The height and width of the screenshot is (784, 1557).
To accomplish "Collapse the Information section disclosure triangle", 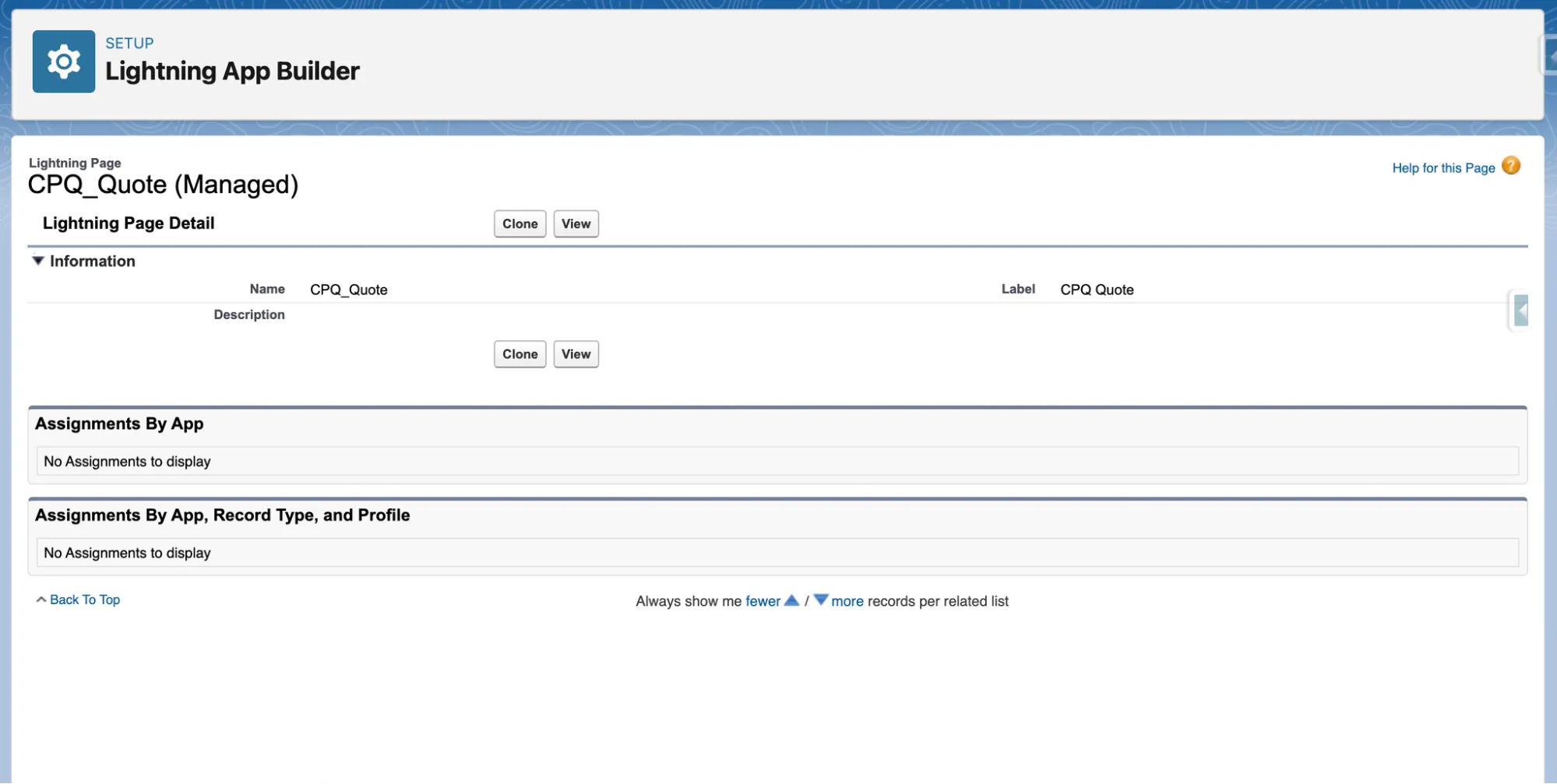I will click(37, 261).
